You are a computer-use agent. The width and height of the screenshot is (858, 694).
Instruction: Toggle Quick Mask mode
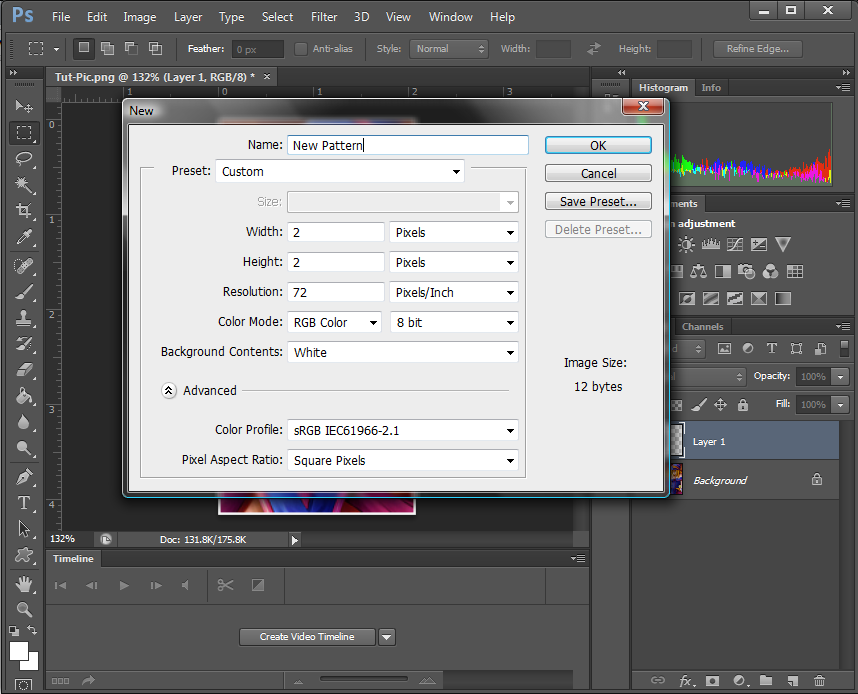(24, 685)
